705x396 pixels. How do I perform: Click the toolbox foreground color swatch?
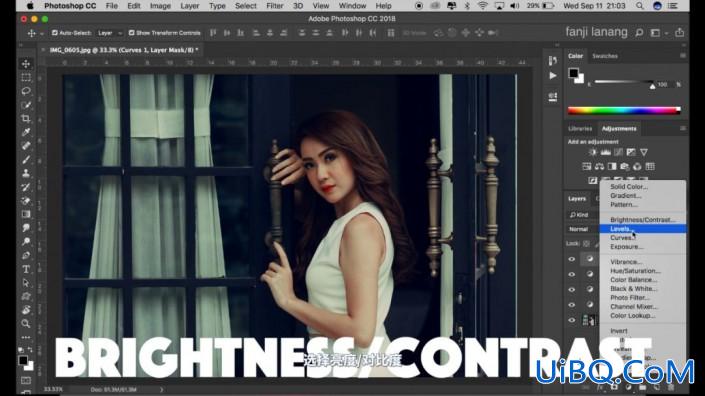click(23, 360)
